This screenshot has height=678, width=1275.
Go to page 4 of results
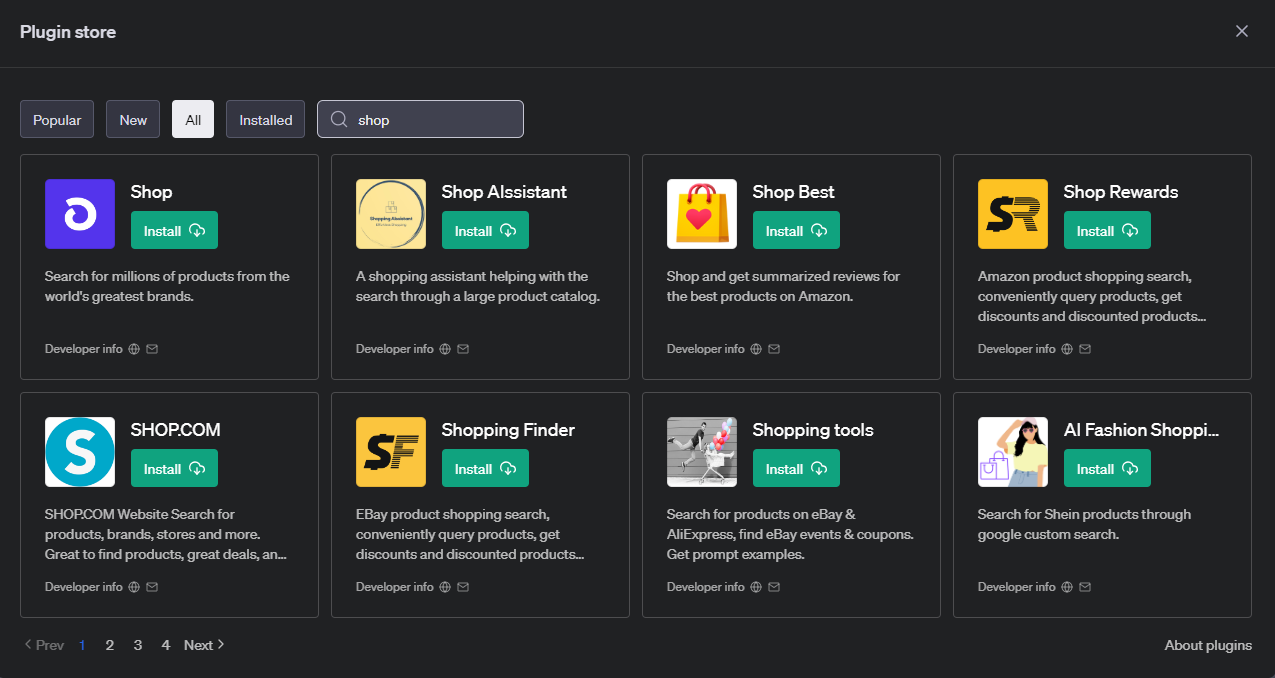(166, 645)
